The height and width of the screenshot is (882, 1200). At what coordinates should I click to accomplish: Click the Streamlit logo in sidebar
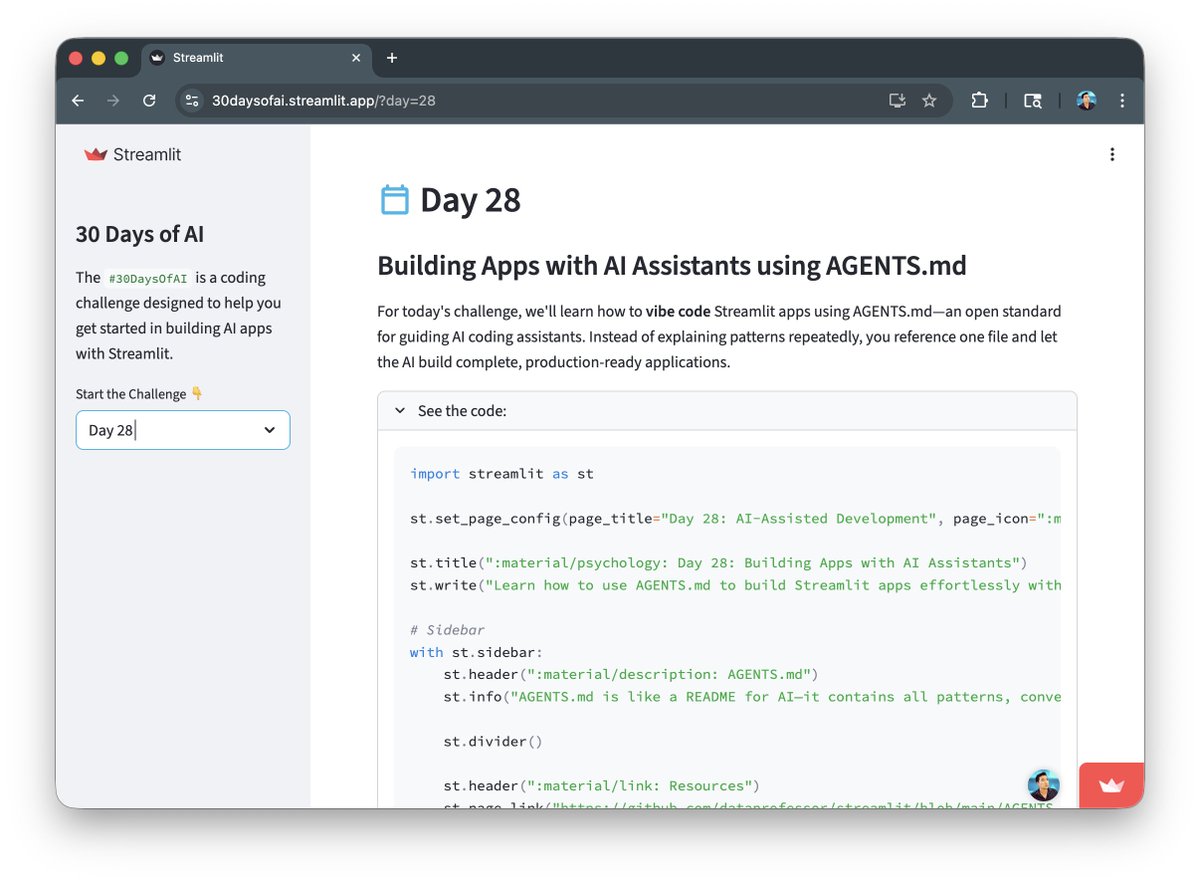click(133, 155)
